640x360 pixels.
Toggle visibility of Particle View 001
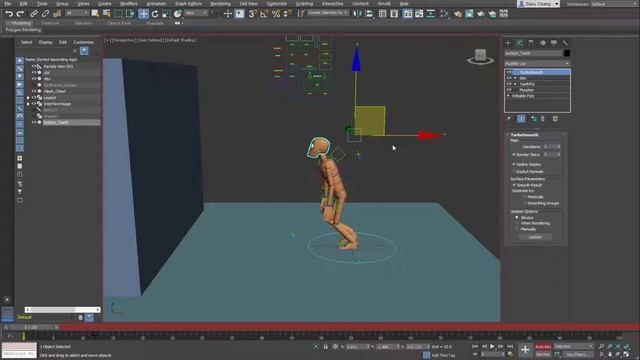coord(34,66)
